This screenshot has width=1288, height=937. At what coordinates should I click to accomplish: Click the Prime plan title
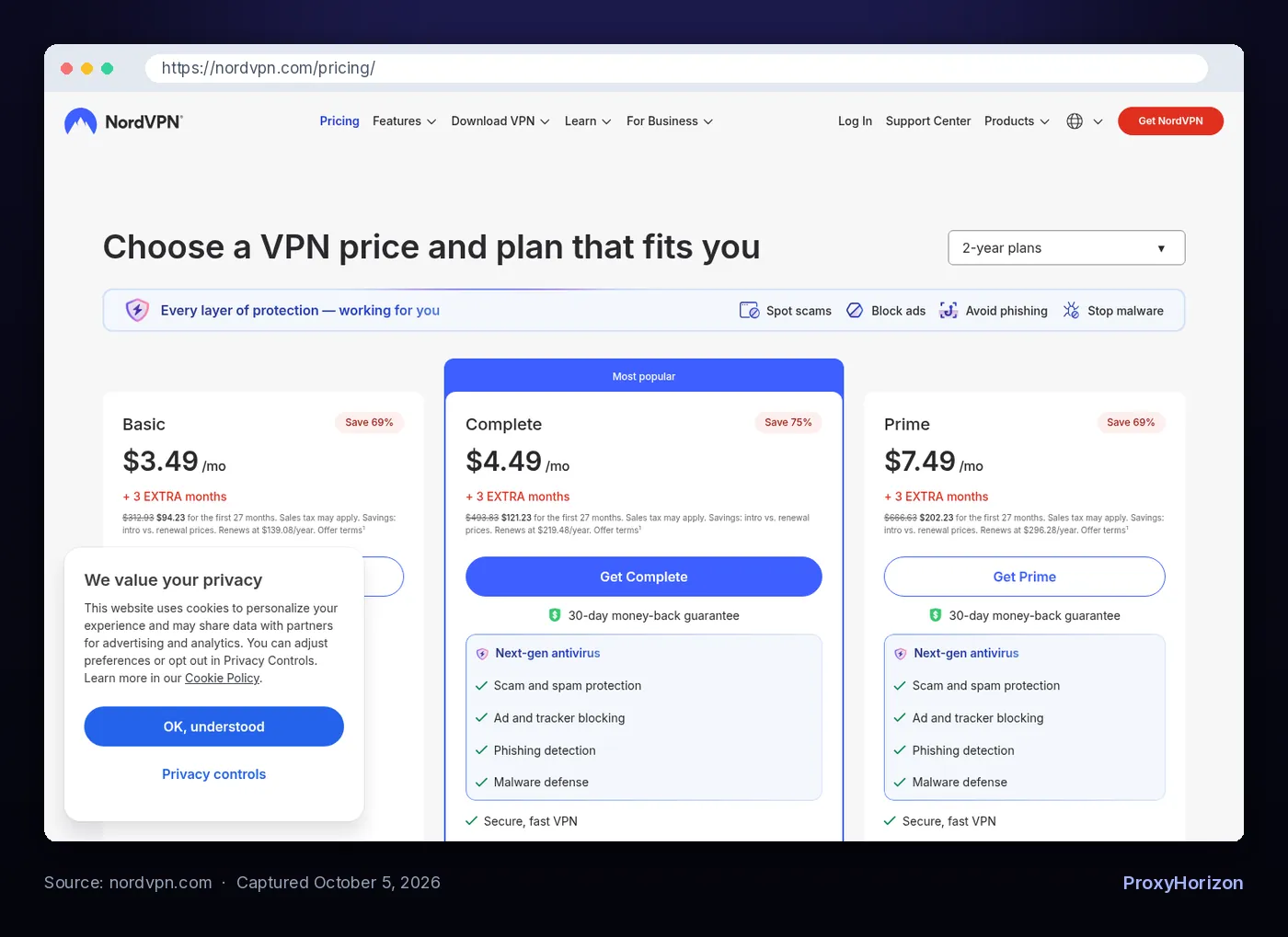click(x=907, y=424)
